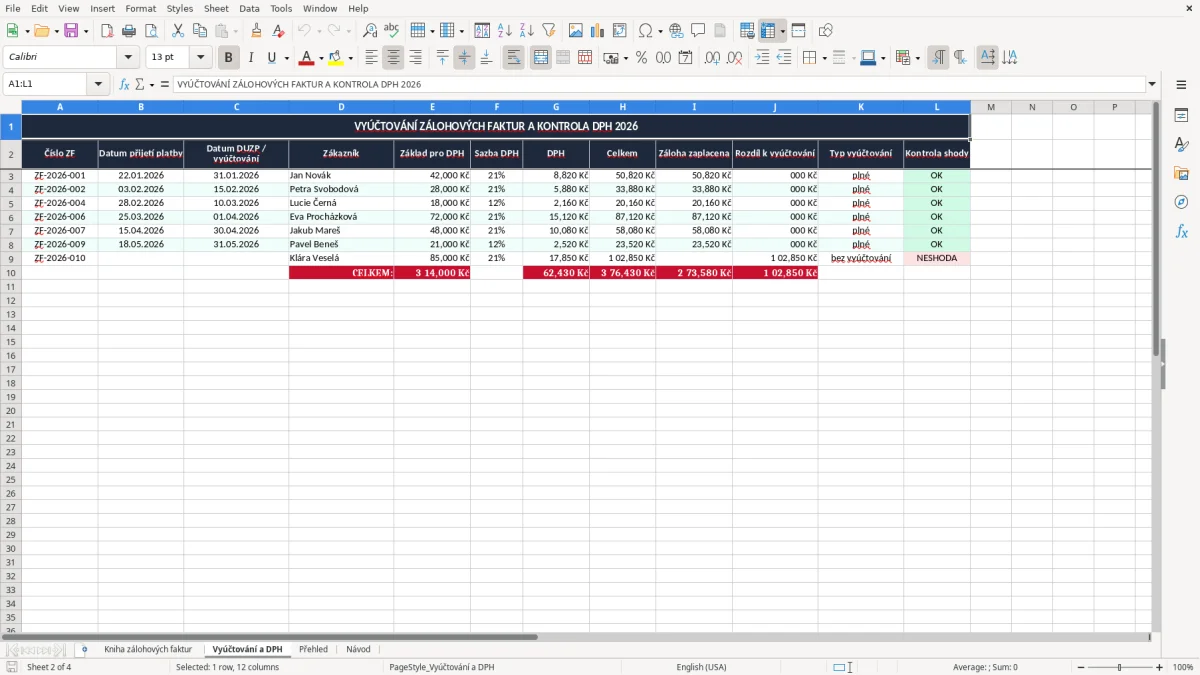Toggle Merge and Center Cells

point(541,58)
